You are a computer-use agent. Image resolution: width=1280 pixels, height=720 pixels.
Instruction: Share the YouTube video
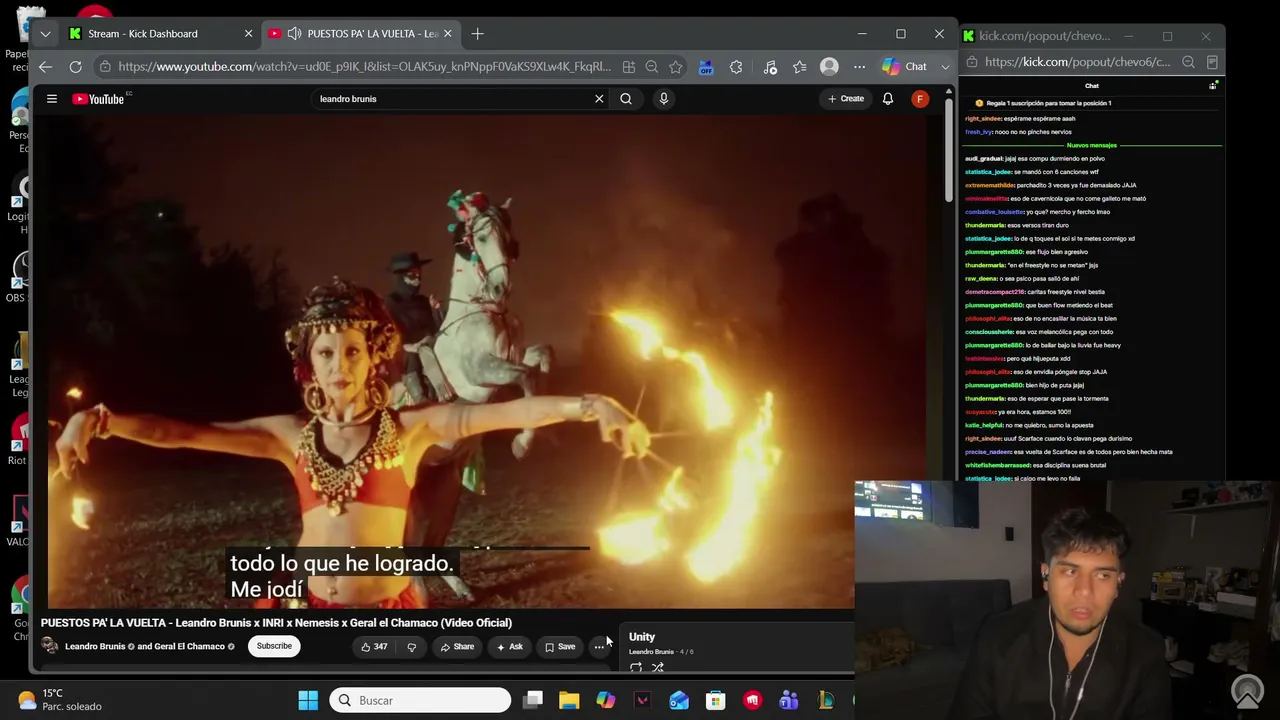point(457,647)
